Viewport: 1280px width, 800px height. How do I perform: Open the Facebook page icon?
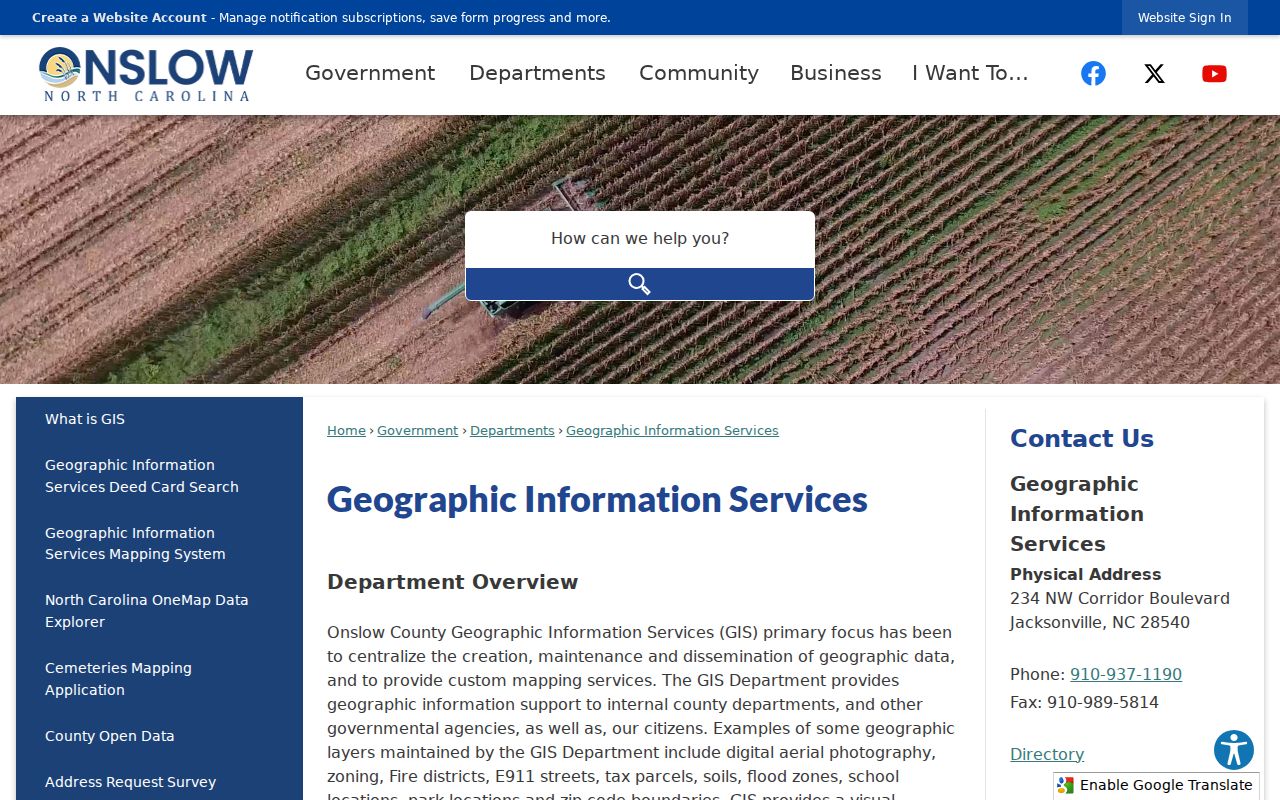point(1093,73)
